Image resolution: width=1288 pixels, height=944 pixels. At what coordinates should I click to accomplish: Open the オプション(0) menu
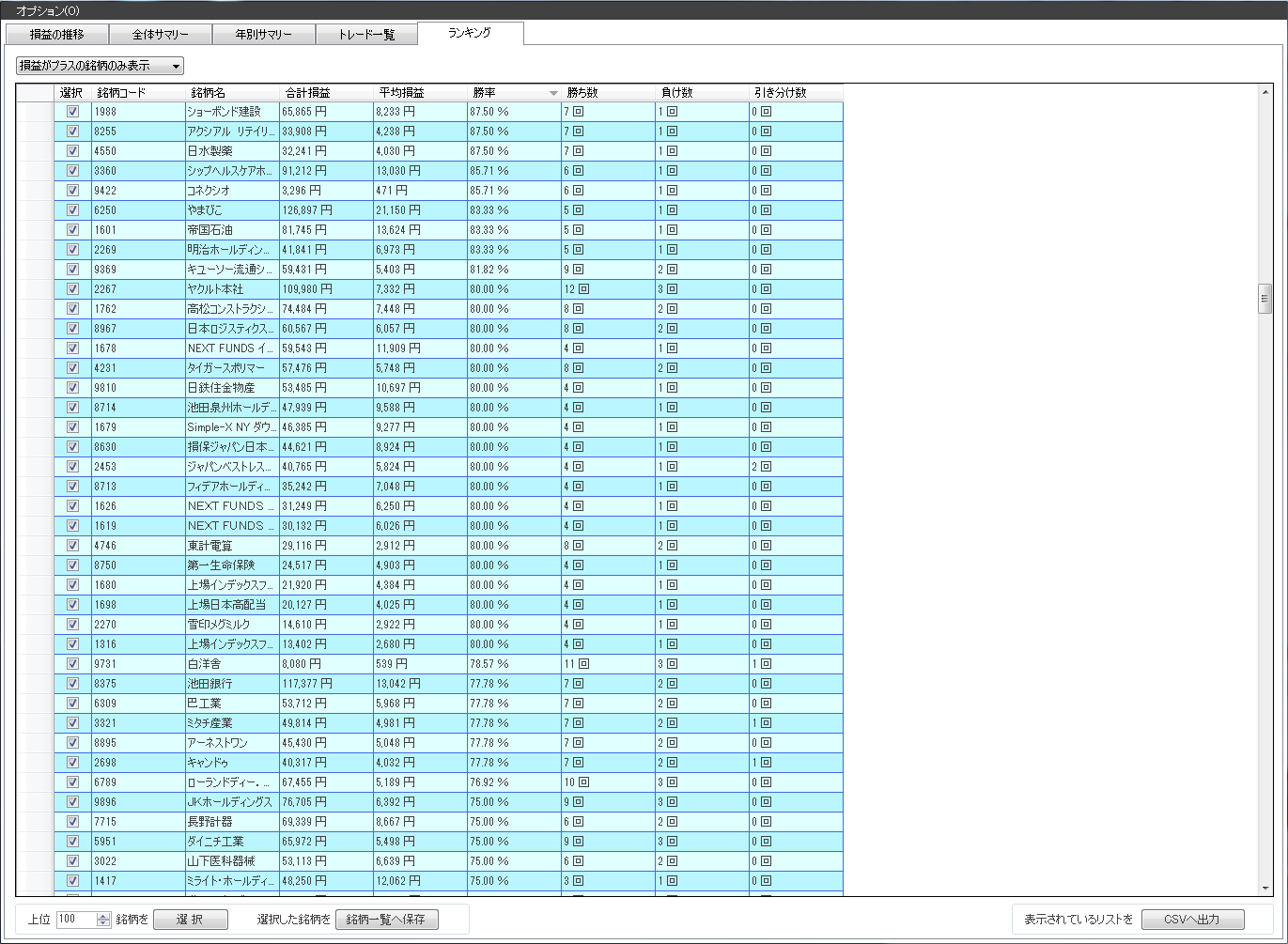pos(48,10)
